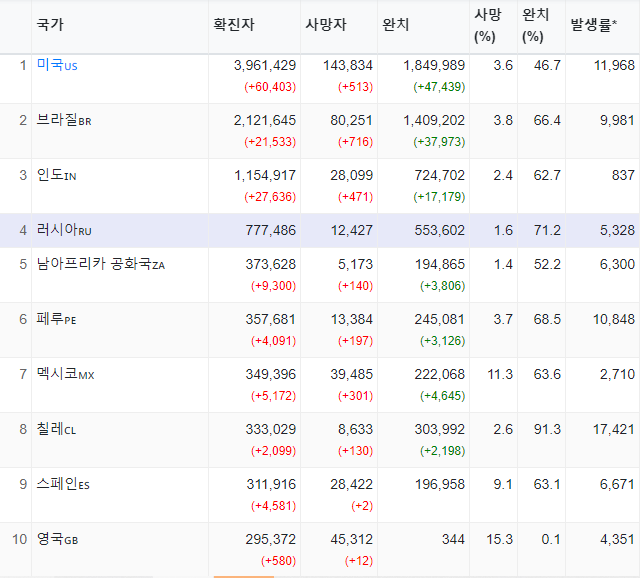Select the 칠레 CL row
640x578 pixels.
[320, 440]
